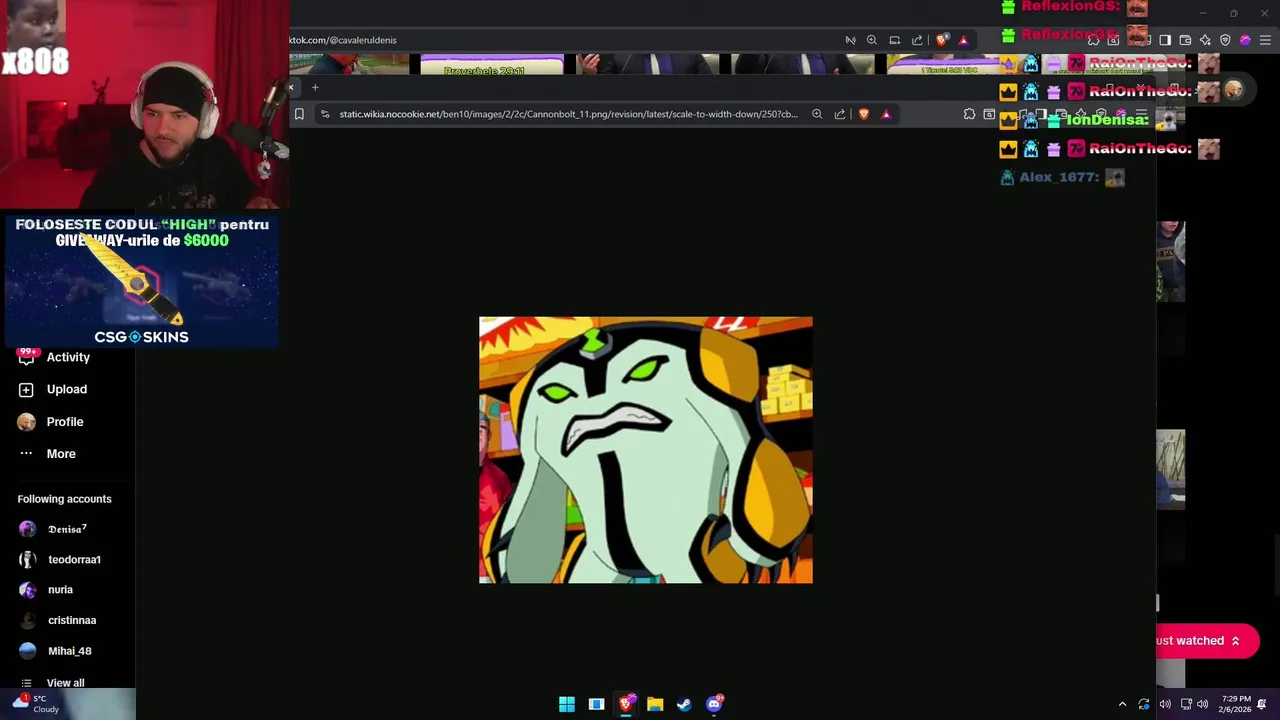Share the TikTok page link
The width and height of the screenshot is (1280, 720).
tap(917, 40)
